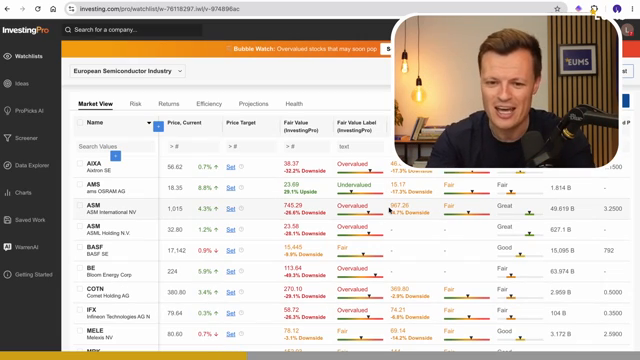Open ProPicks AI in the sidebar

pos(23,111)
